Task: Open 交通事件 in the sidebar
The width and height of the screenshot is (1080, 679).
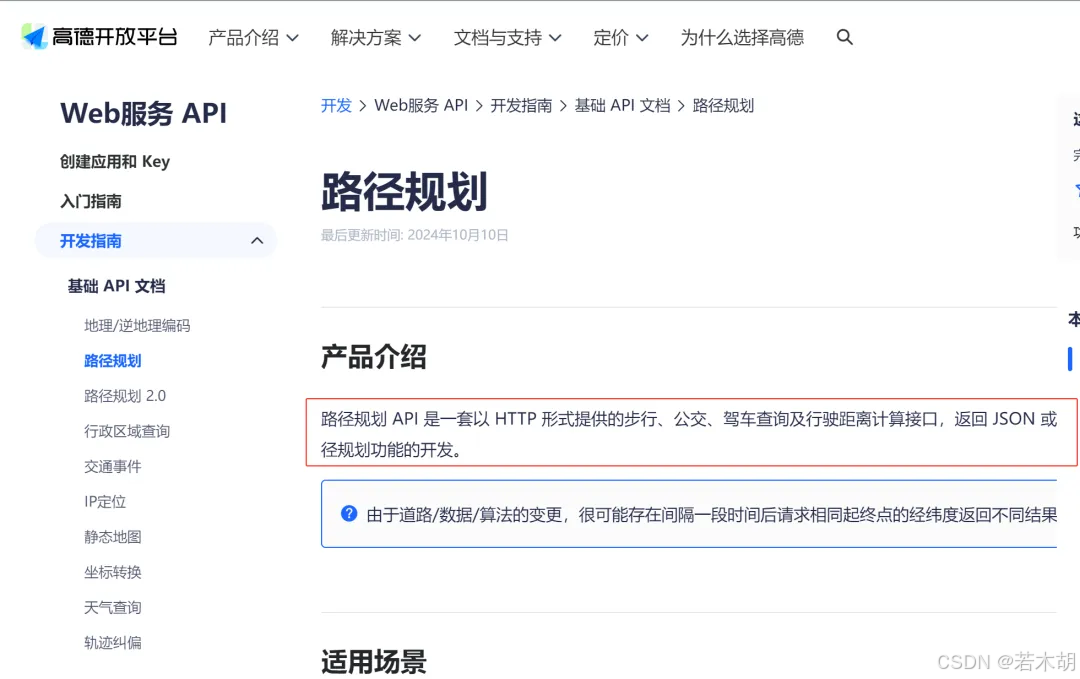Action: pyautogui.click(x=112, y=466)
